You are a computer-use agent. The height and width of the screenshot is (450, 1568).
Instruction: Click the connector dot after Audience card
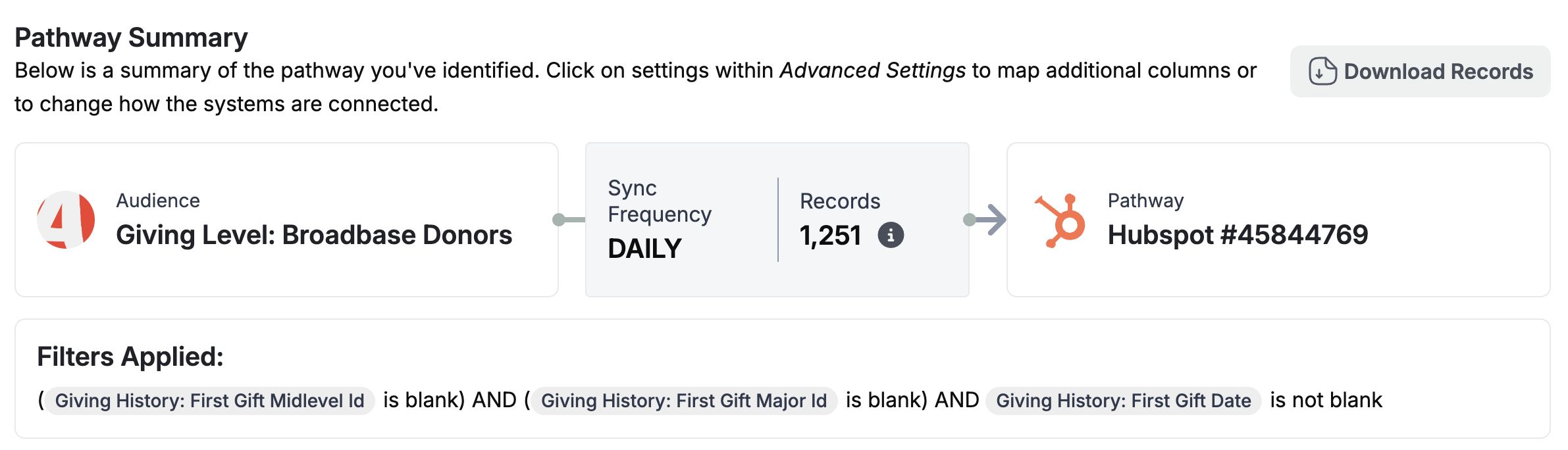tap(559, 220)
